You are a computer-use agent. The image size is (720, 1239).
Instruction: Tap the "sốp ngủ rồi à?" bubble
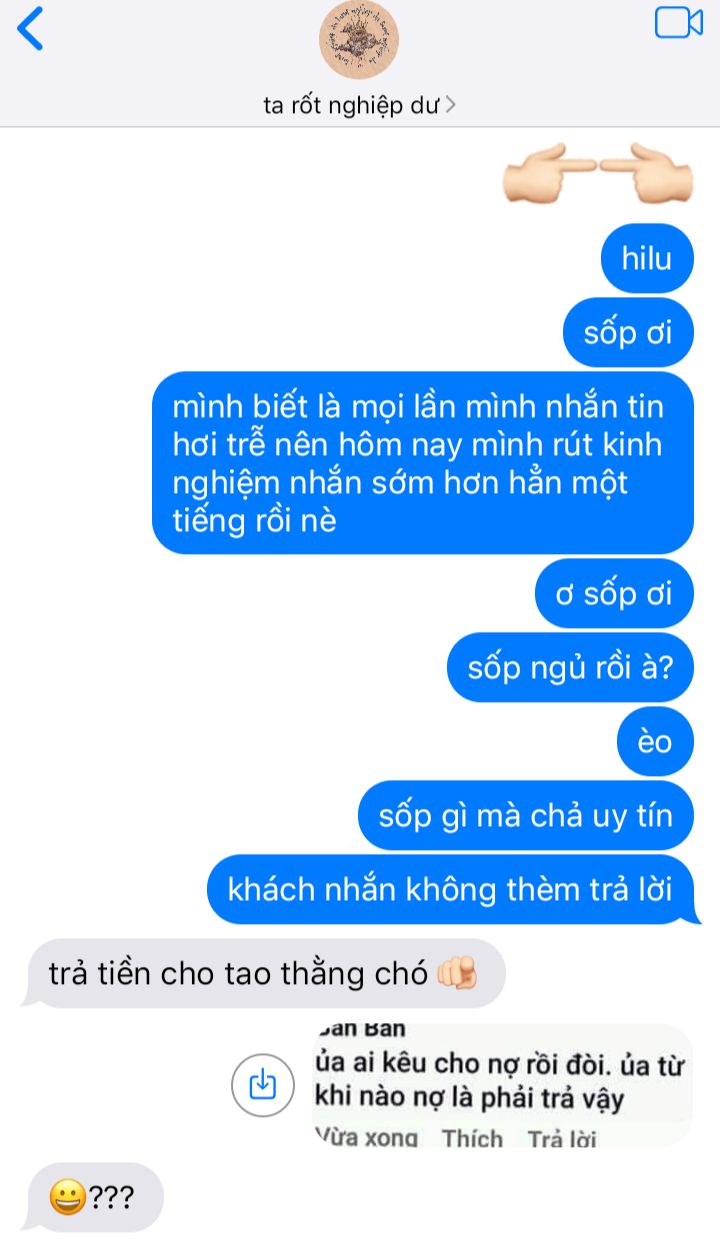[570, 667]
